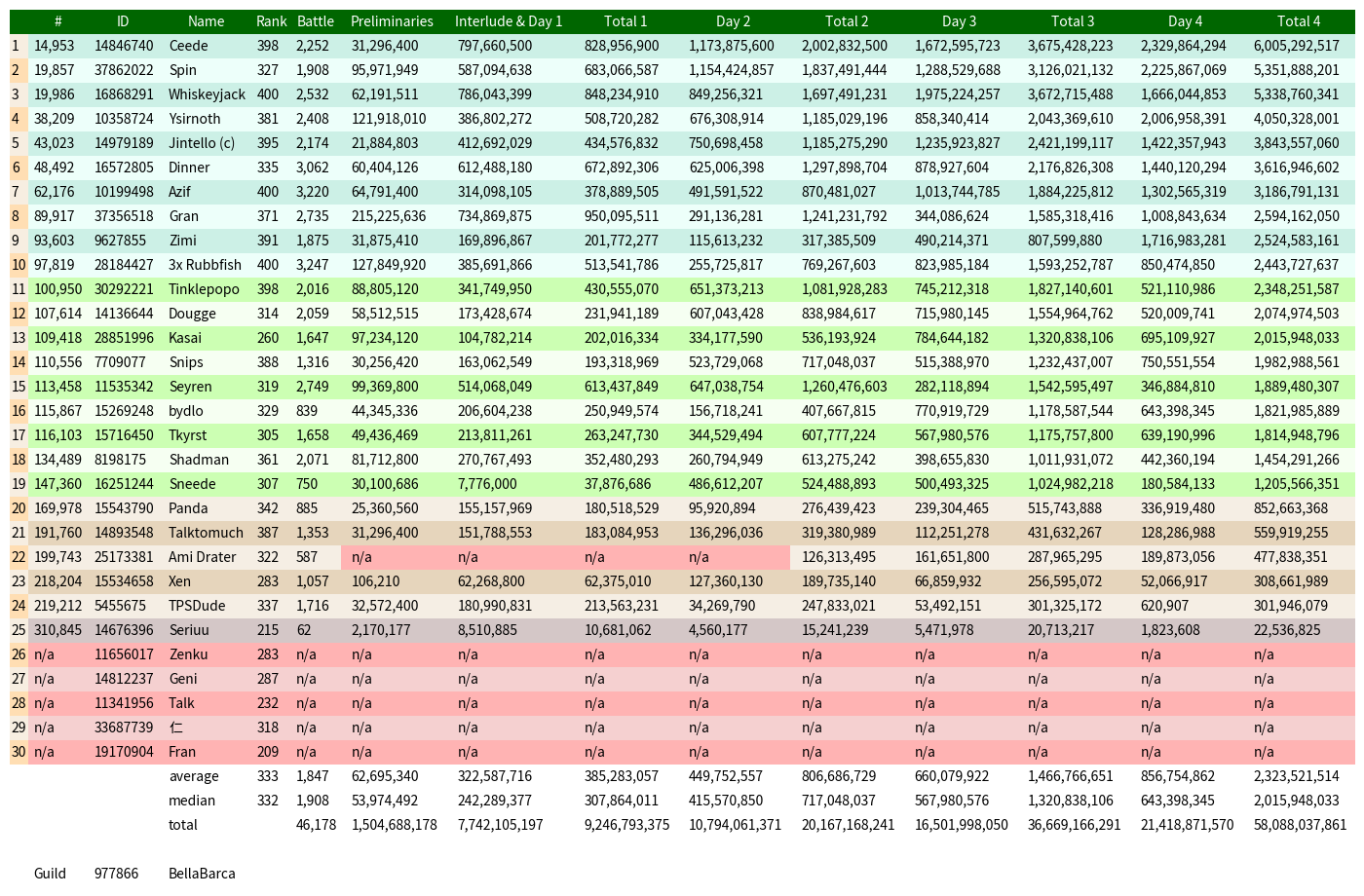The height and width of the screenshot is (896, 1364).
Task: Select the 'Rank' column header
Action: [272, 21]
